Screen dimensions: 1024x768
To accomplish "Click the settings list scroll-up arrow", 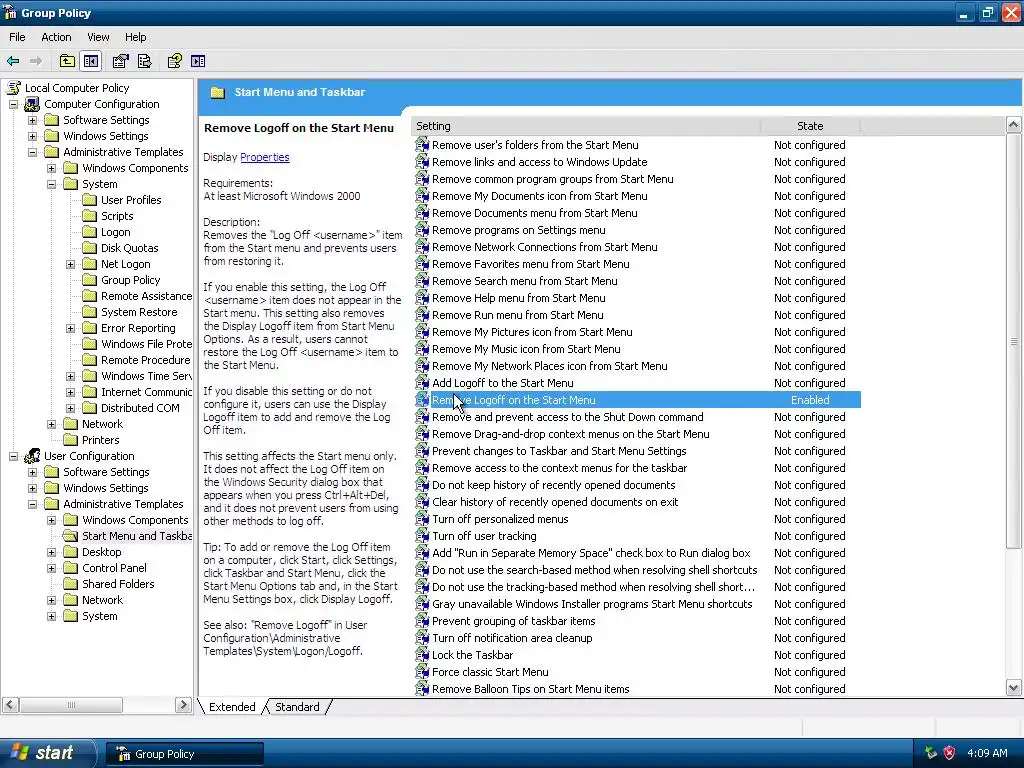I will pos(1014,125).
